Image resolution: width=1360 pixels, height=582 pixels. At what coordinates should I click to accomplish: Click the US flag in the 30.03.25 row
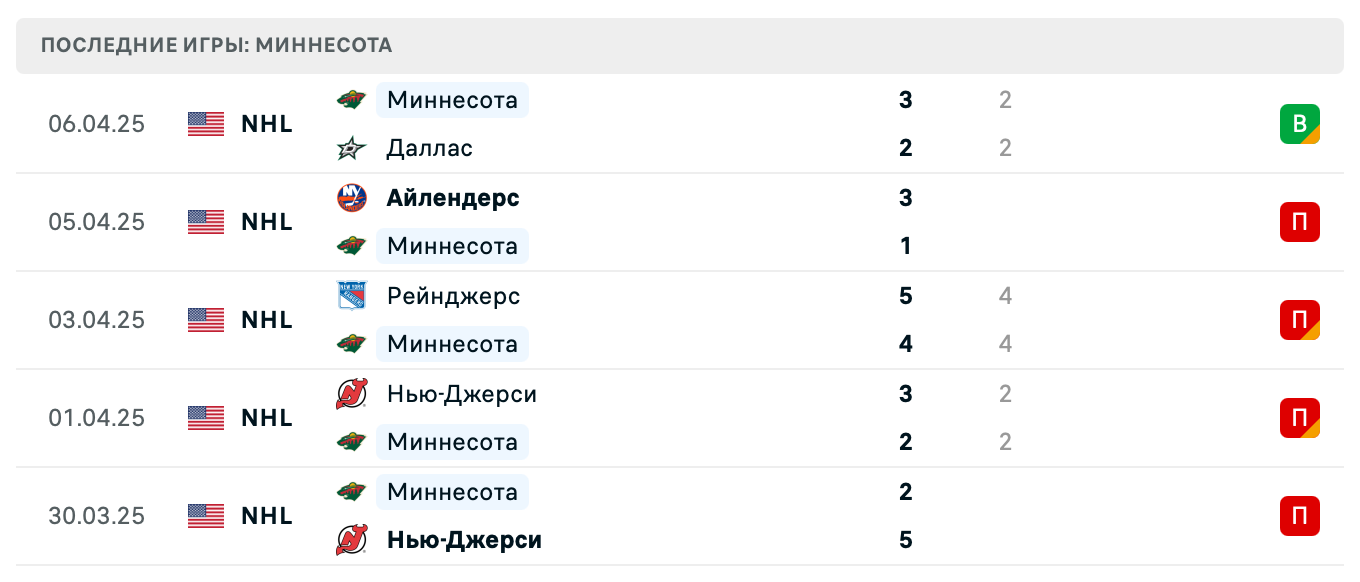[205, 516]
